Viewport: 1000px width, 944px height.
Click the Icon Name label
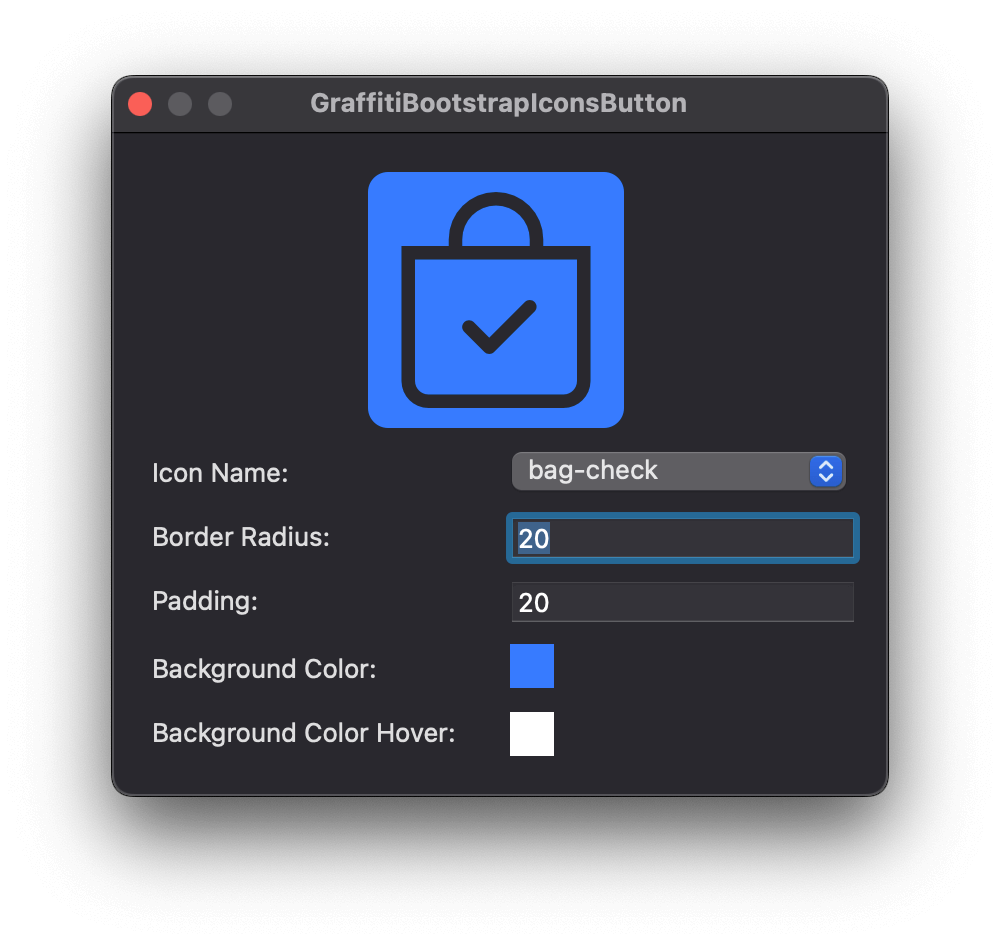point(220,473)
